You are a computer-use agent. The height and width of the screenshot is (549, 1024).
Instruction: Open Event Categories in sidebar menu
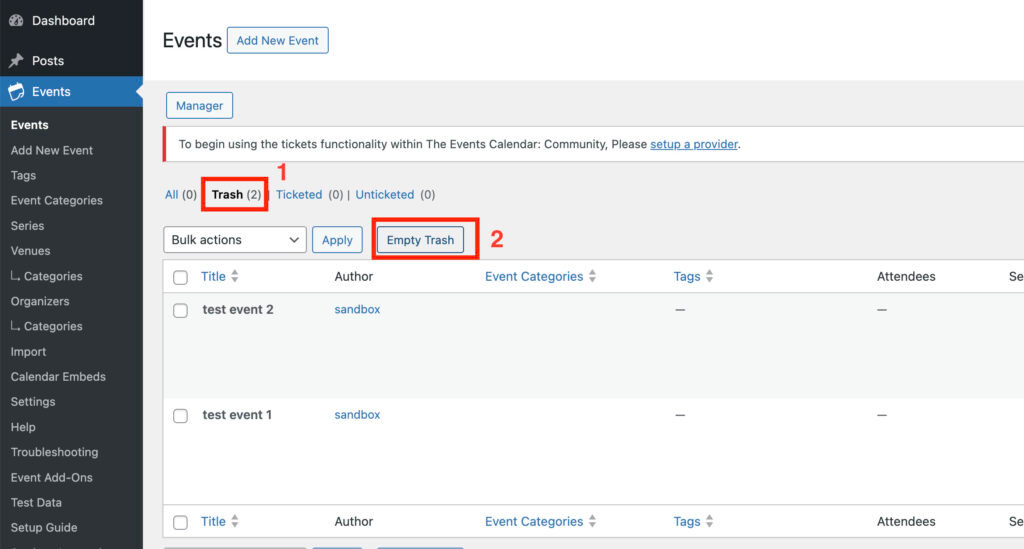point(56,201)
